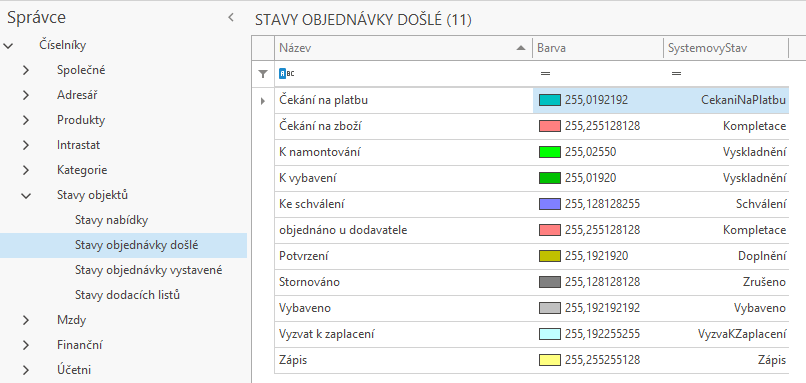Open the ABC filter operator in Název

(287, 74)
